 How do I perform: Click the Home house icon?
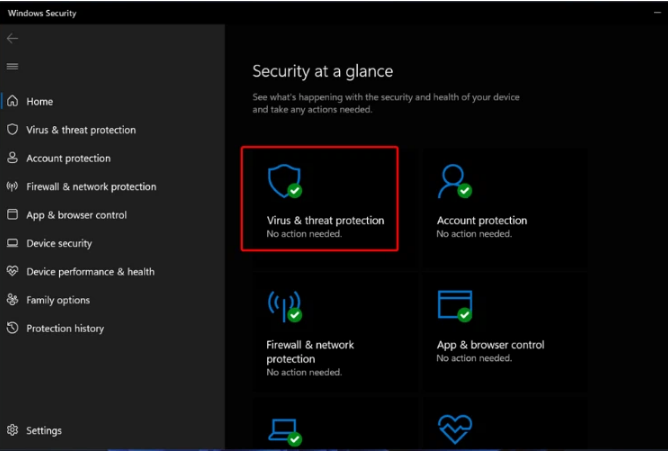point(13,101)
